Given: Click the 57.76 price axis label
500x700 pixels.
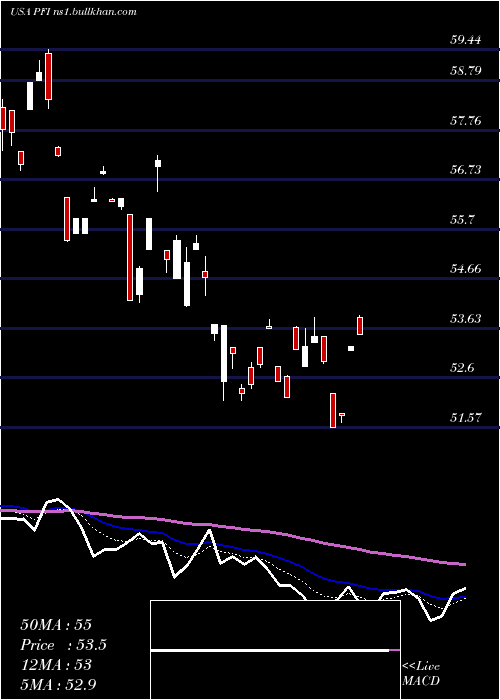Looking at the screenshot, I should point(466,121).
